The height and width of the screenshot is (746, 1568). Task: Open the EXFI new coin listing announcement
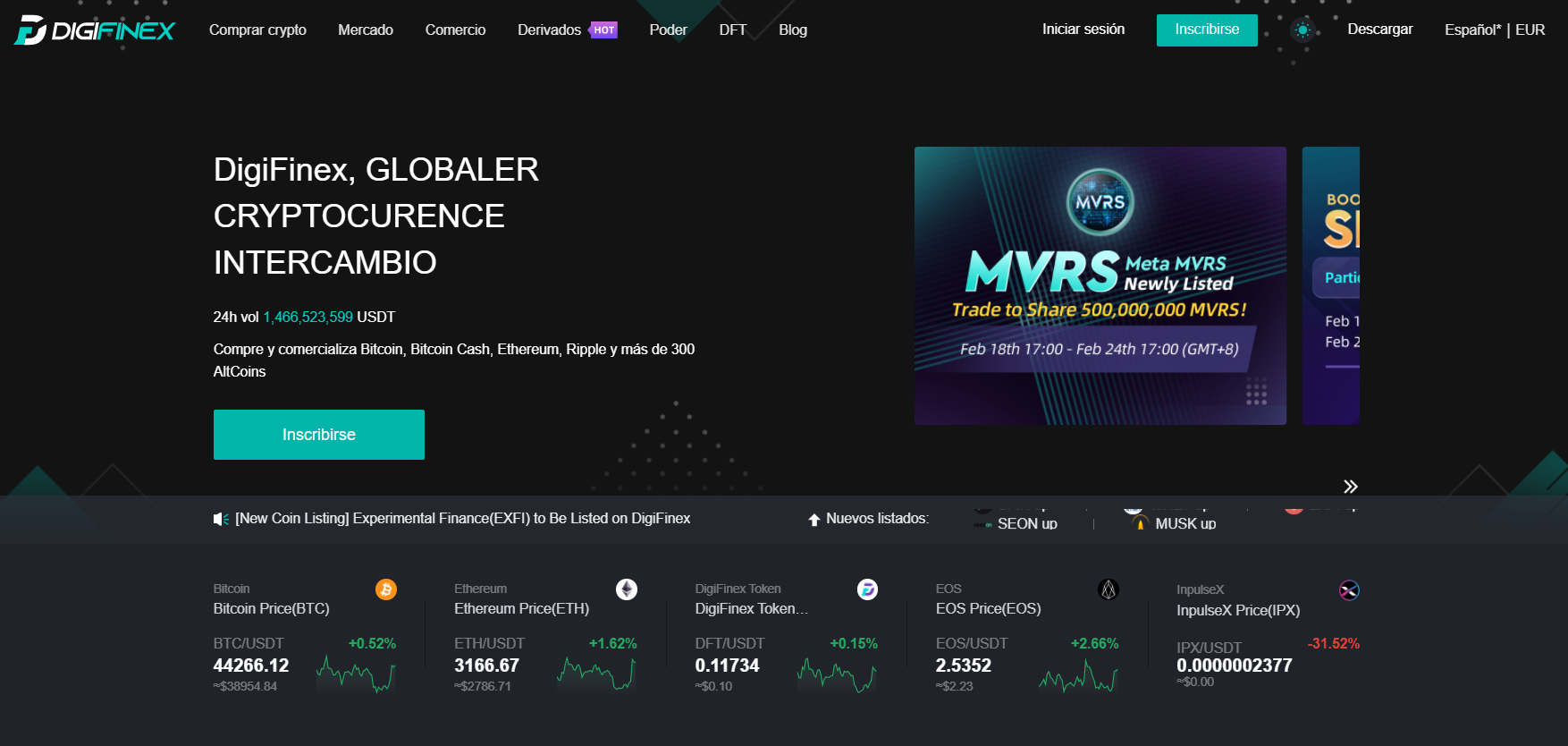pos(463,519)
